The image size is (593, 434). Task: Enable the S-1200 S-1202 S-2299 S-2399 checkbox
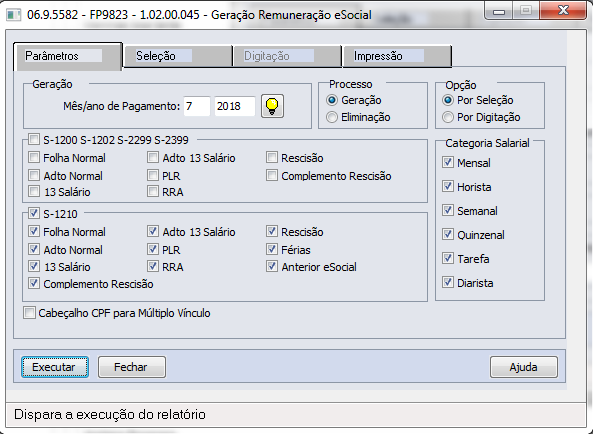(34, 140)
